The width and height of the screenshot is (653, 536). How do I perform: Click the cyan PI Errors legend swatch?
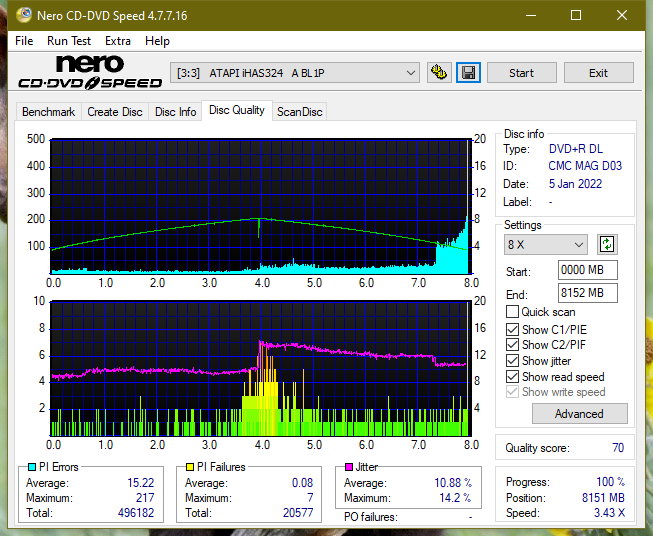(x=32, y=467)
